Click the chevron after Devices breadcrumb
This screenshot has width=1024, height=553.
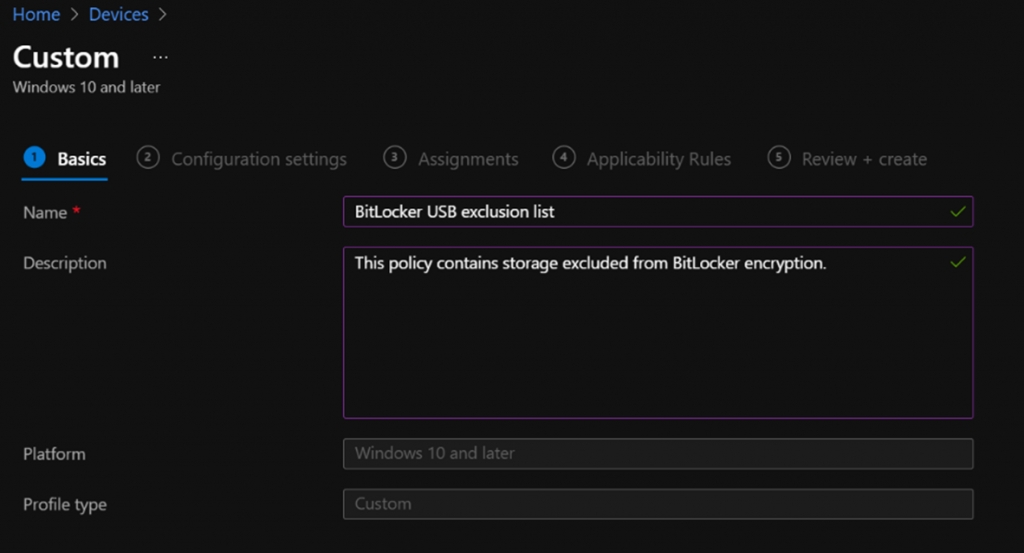point(163,15)
